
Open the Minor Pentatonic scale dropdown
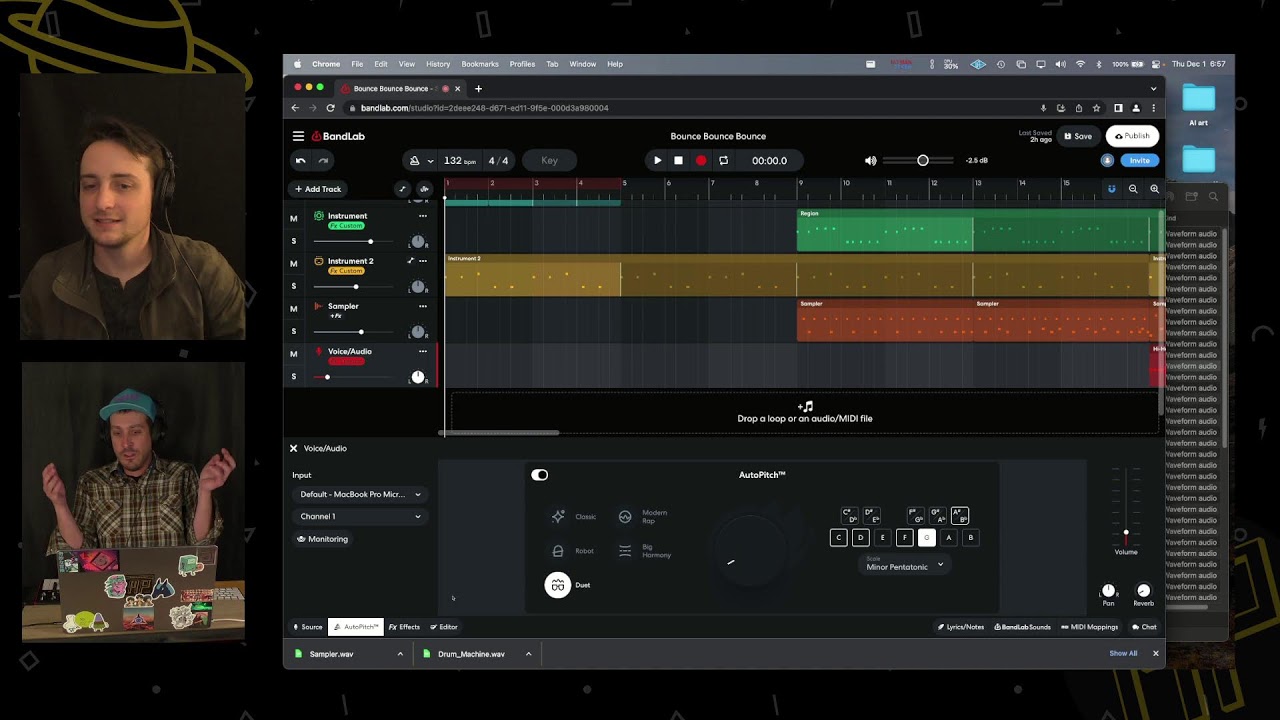pyautogui.click(x=905, y=566)
